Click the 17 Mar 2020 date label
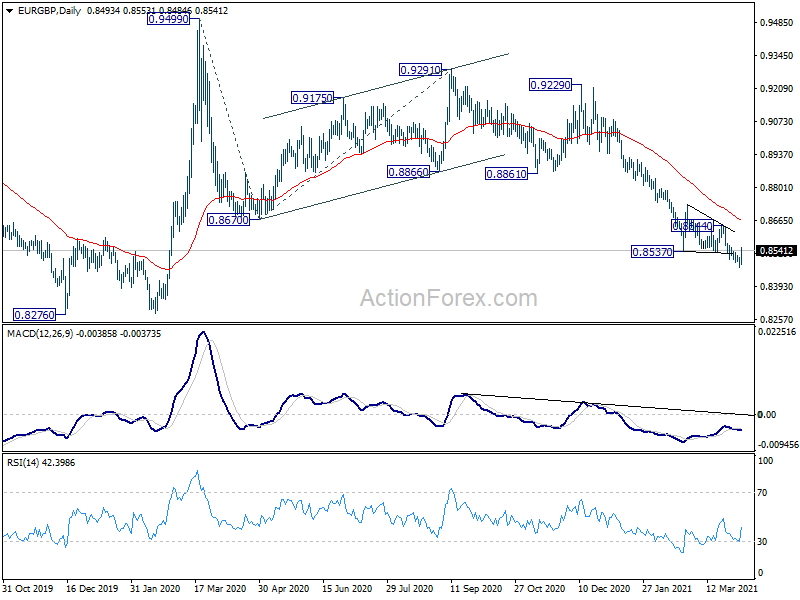The width and height of the screenshot is (800, 600). (220, 588)
